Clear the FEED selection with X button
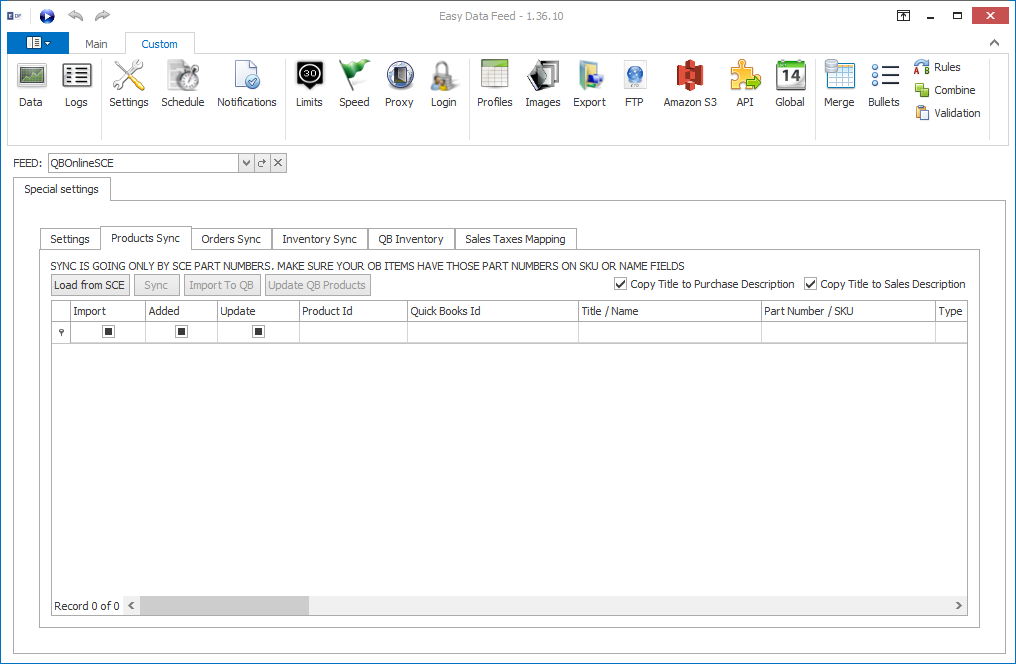This screenshot has width=1016, height=664. [x=278, y=163]
